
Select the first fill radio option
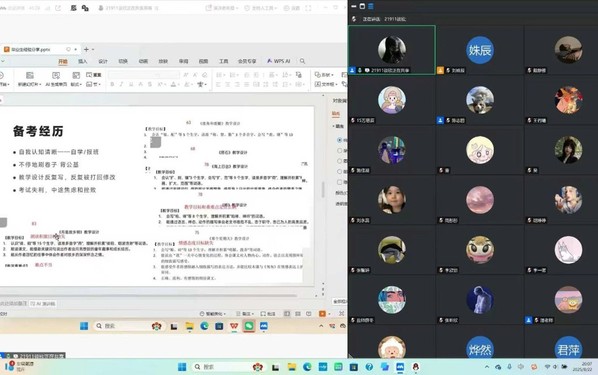coord(339,140)
